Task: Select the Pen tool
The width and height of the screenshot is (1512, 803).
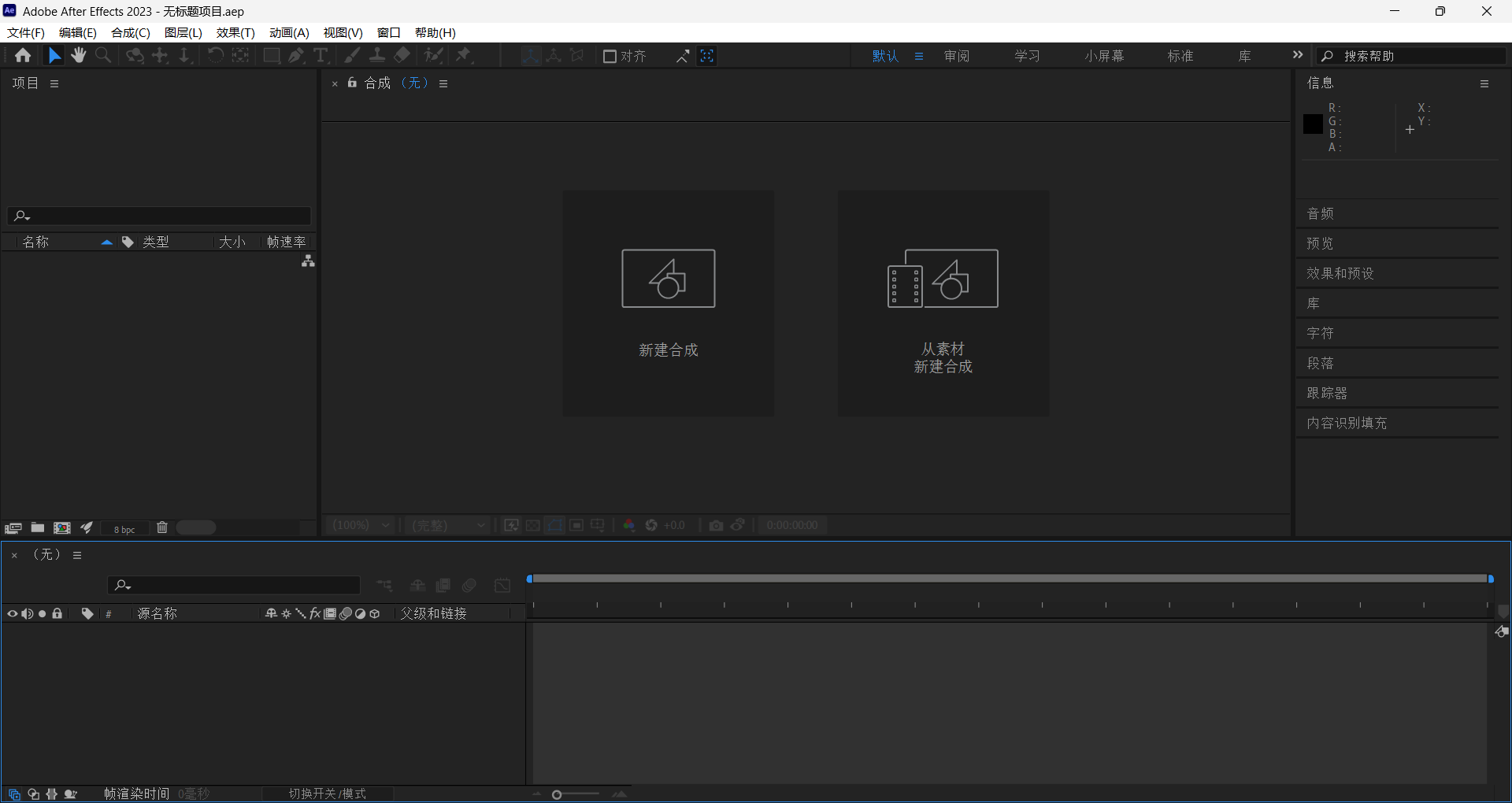Action: tap(296, 55)
